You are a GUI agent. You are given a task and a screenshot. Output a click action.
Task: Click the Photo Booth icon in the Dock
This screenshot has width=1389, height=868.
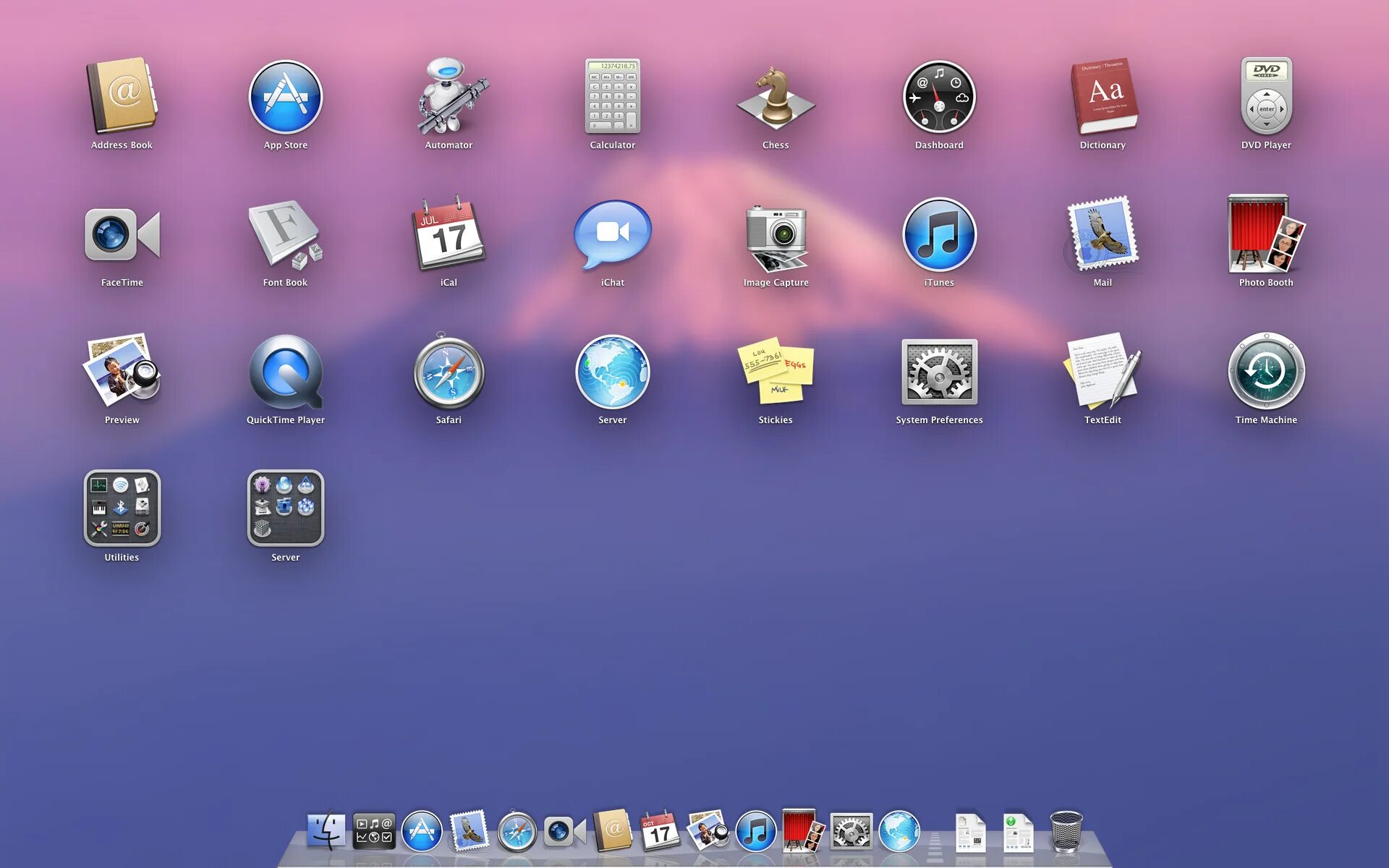tap(804, 830)
